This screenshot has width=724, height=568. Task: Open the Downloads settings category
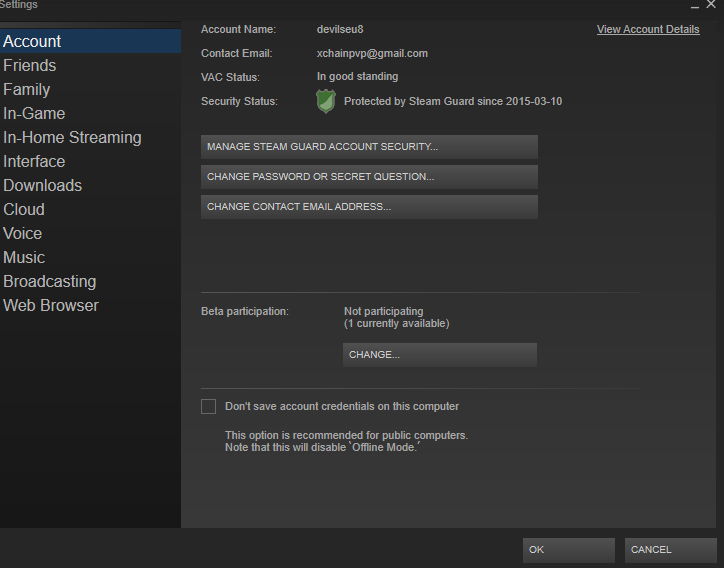tap(90, 185)
